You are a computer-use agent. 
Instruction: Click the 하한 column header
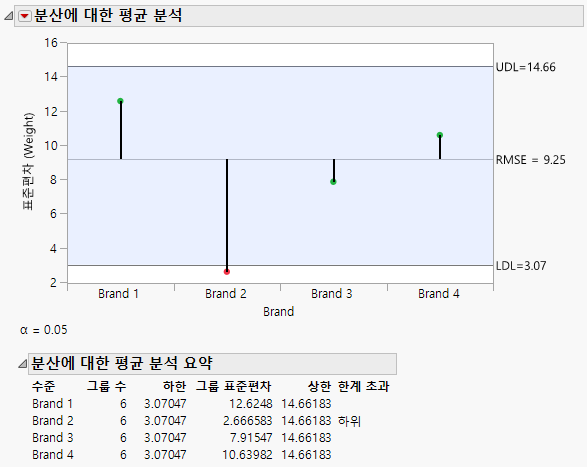tap(174, 386)
